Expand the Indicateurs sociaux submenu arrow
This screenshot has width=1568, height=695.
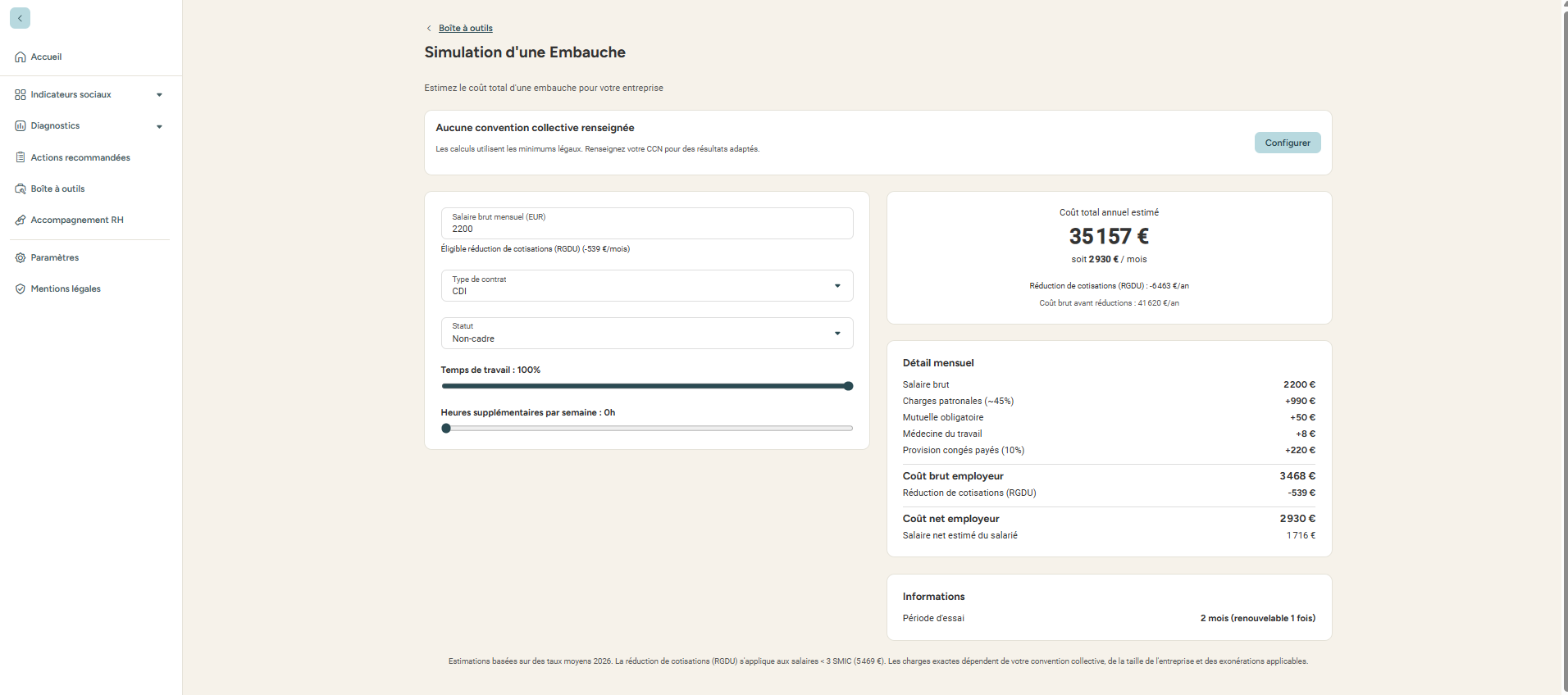(x=159, y=95)
